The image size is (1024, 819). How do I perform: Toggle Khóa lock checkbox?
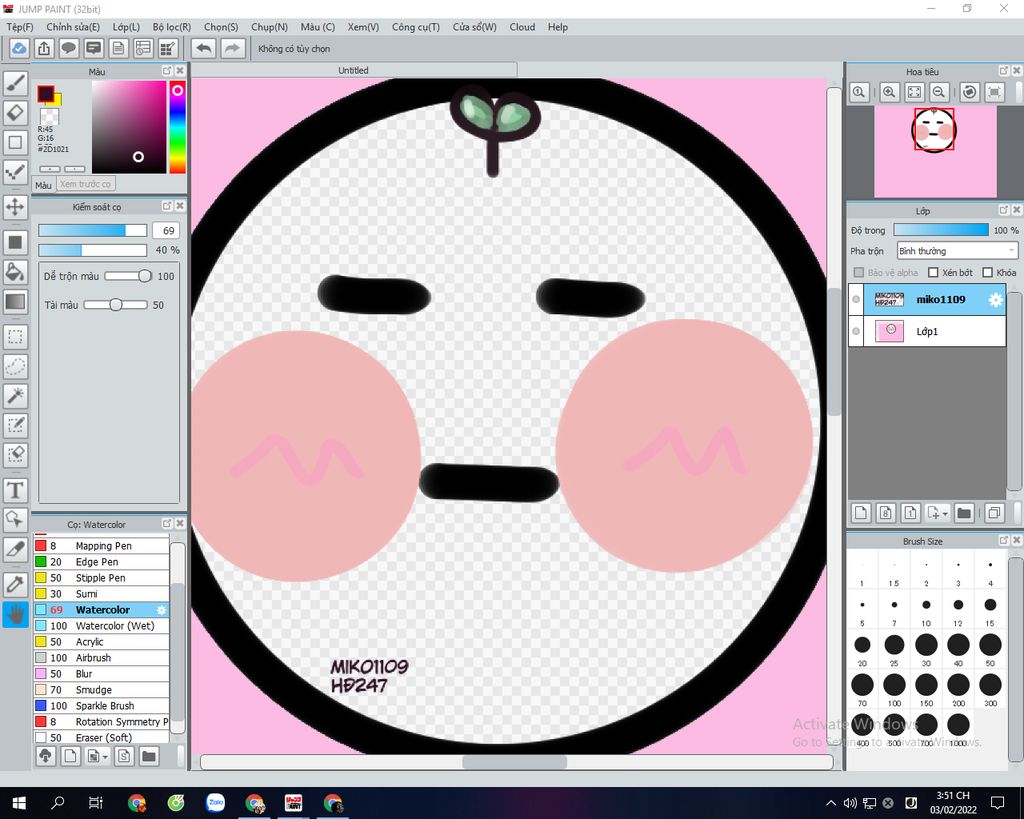point(987,272)
